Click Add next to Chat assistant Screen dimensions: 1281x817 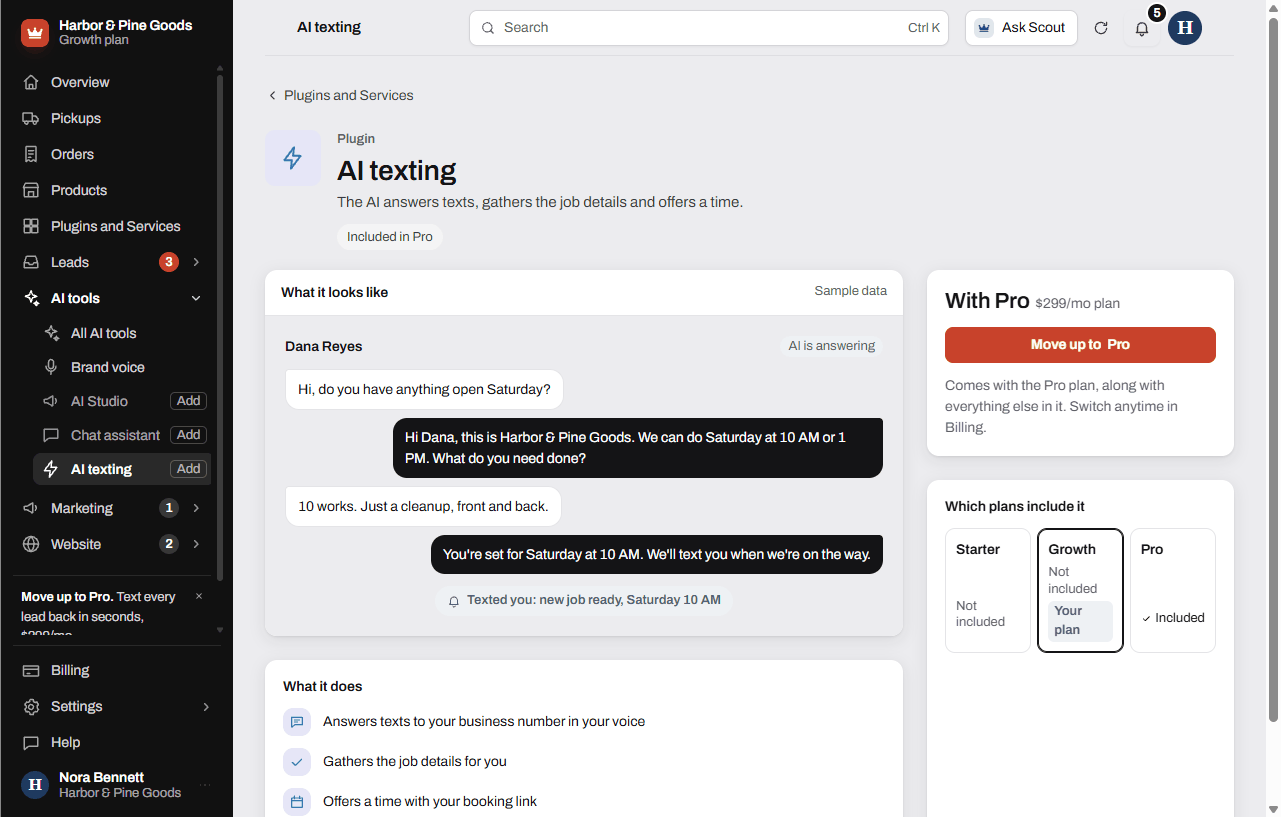pos(189,435)
